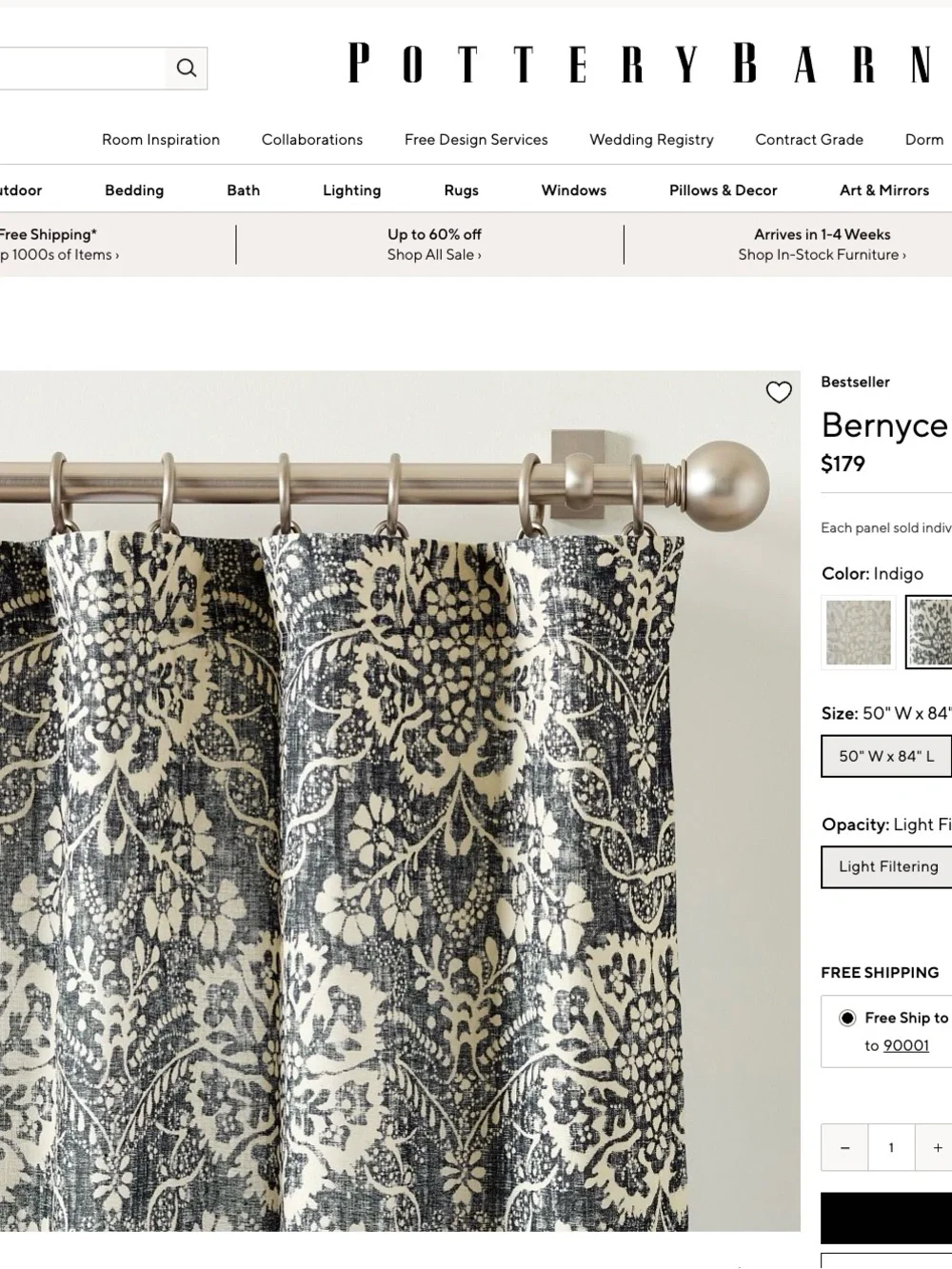Open the Bedding menu
Viewport: 952px width, 1269px height.
134,190
